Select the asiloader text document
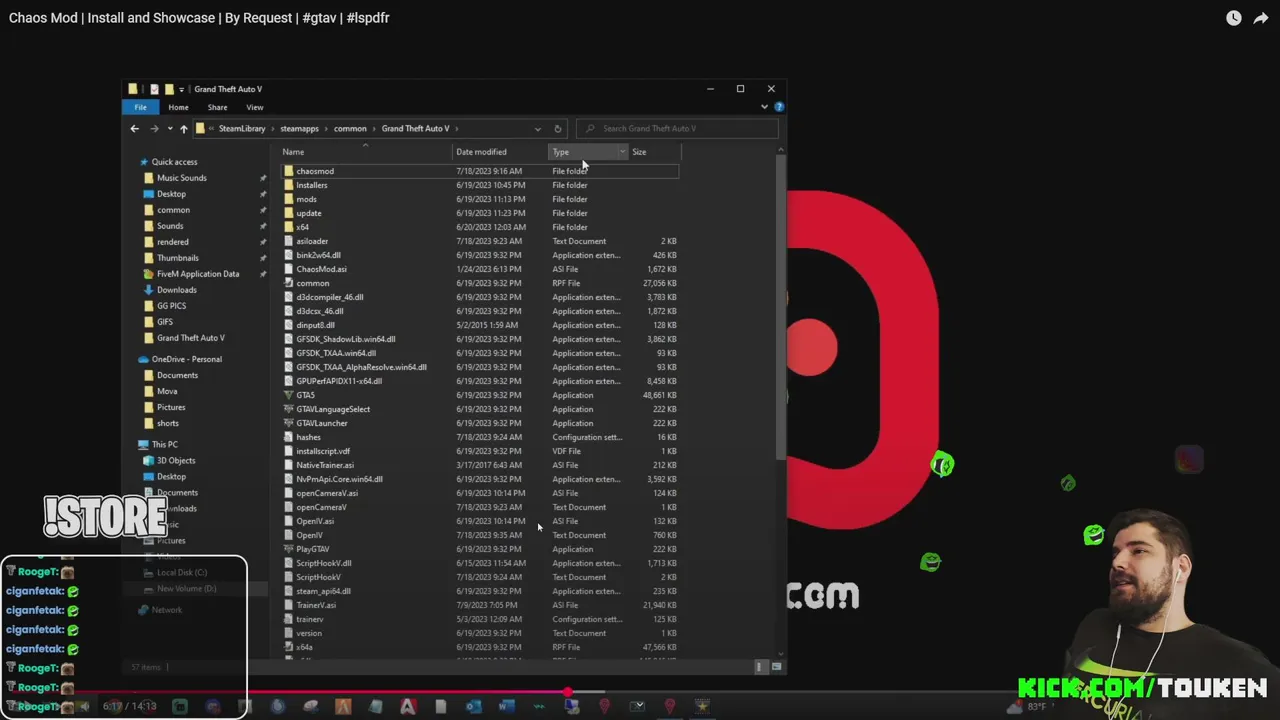The width and height of the screenshot is (1280, 720). point(312,241)
